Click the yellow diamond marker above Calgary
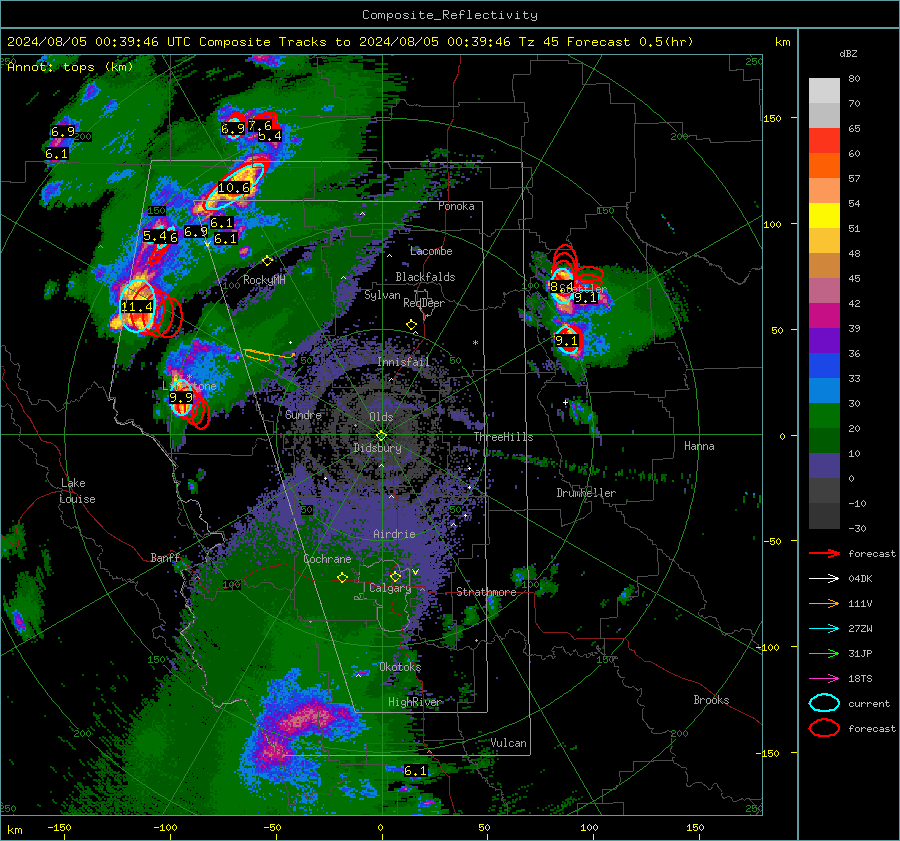 (395, 576)
